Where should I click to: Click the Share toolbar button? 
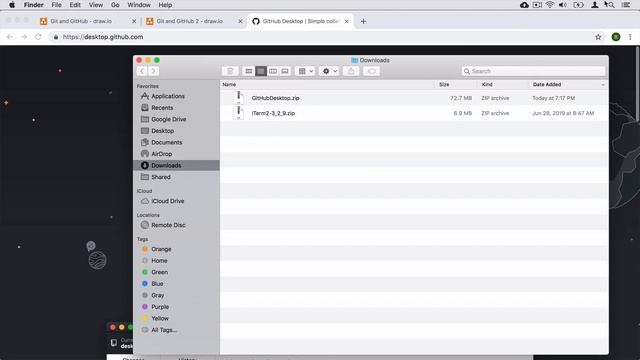(351, 71)
